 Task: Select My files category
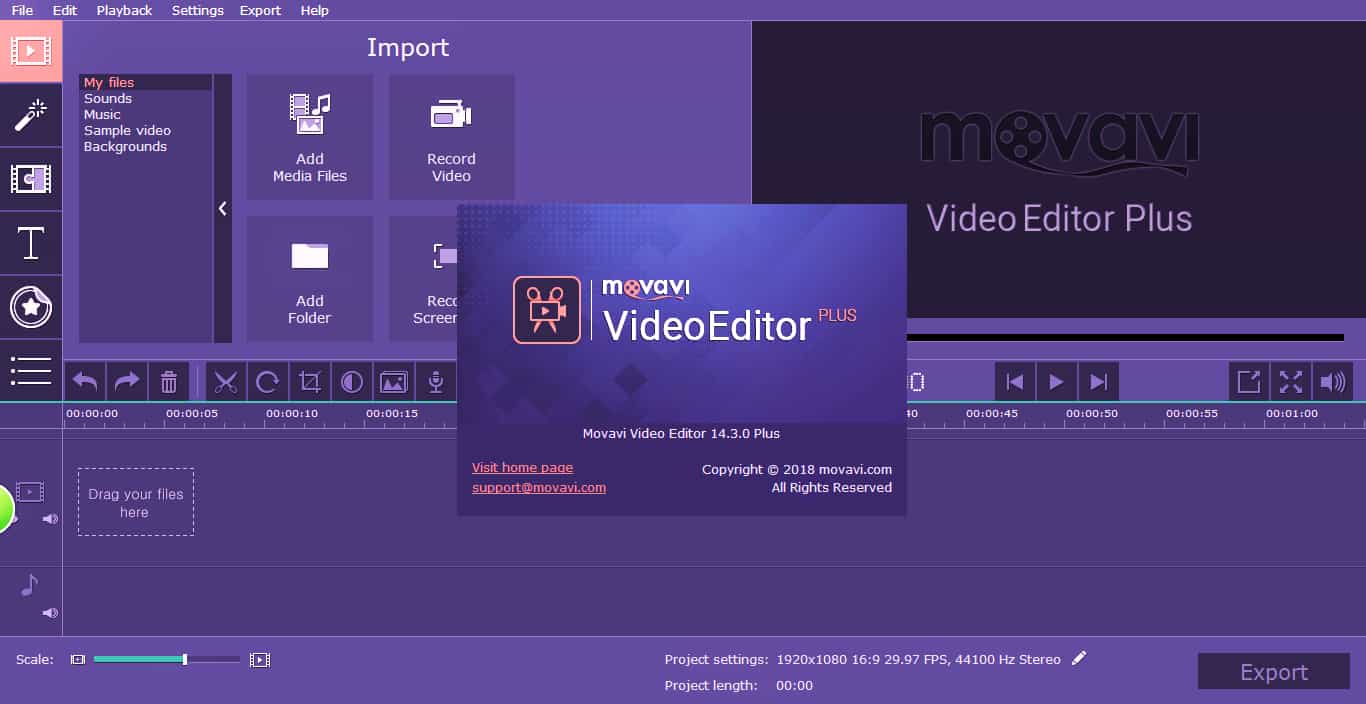click(x=146, y=83)
